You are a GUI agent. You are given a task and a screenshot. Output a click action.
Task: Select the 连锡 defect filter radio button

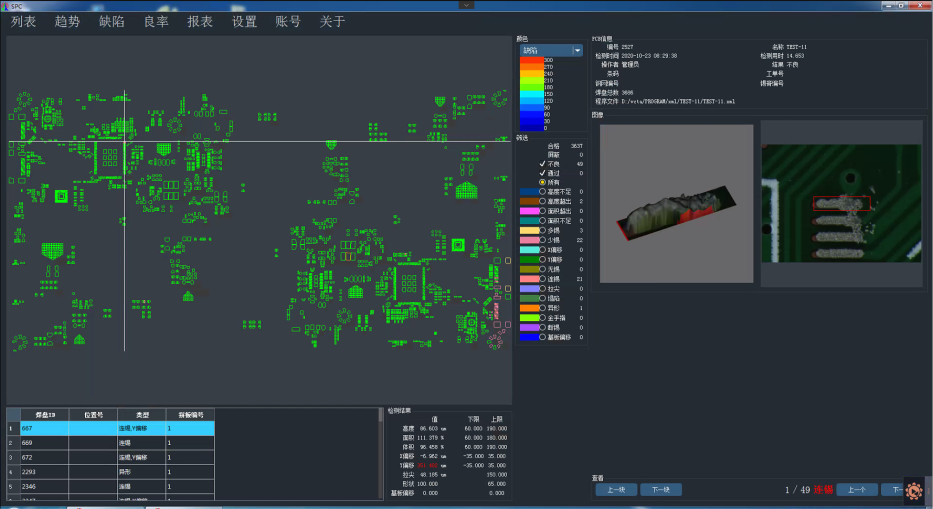tap(542, 278)
